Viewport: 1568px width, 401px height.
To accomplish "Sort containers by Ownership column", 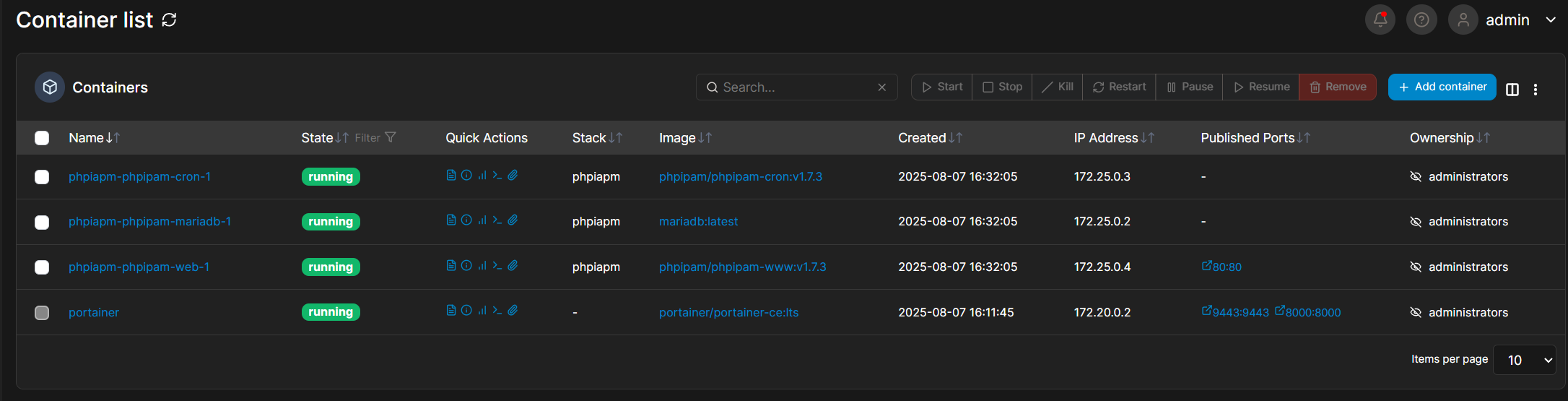I will (1450, 138).
